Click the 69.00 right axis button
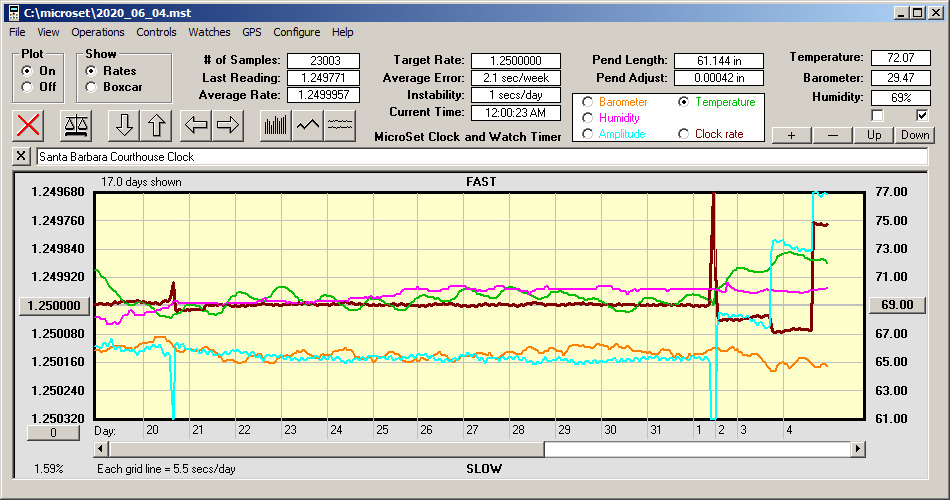The height and width of the screenshot is (500, 950). pos(897,305)
